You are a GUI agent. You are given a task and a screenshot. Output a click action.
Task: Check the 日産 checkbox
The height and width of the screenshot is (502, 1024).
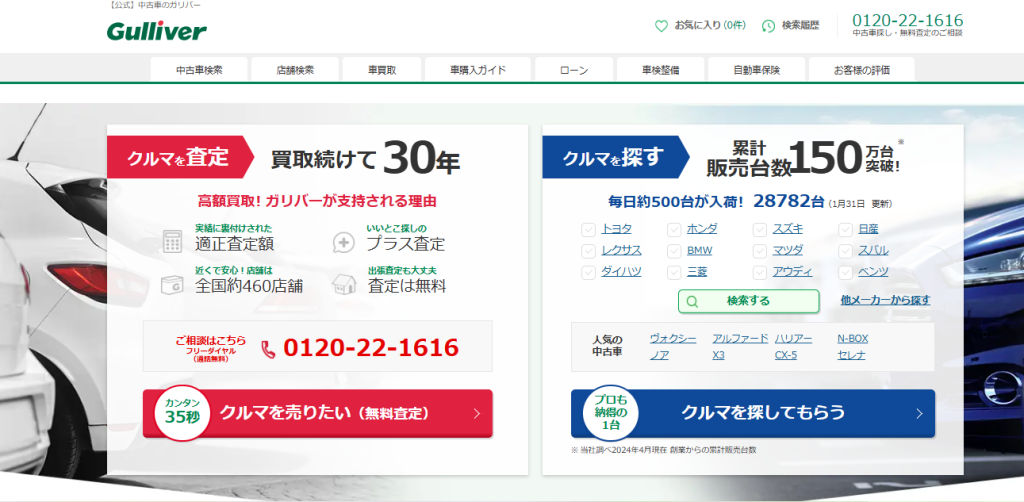click(846, 229)
